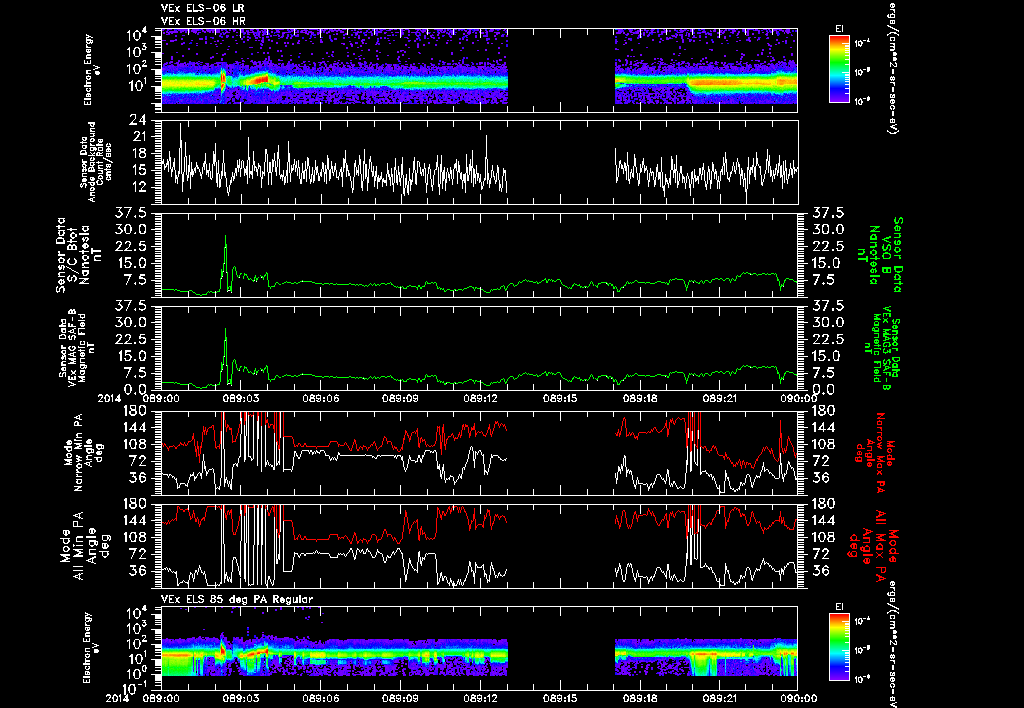Click the 'VEx ELS-06 HR' title text
This screenshot has height=708, width=1024.
[x=203, y=22]
